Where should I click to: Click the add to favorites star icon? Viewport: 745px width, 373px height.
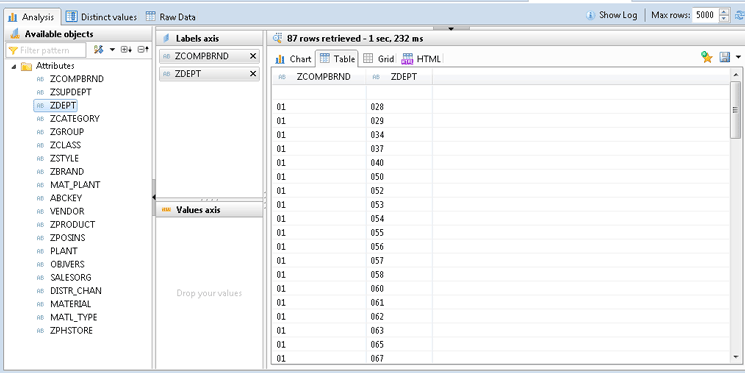coord(707,57)
